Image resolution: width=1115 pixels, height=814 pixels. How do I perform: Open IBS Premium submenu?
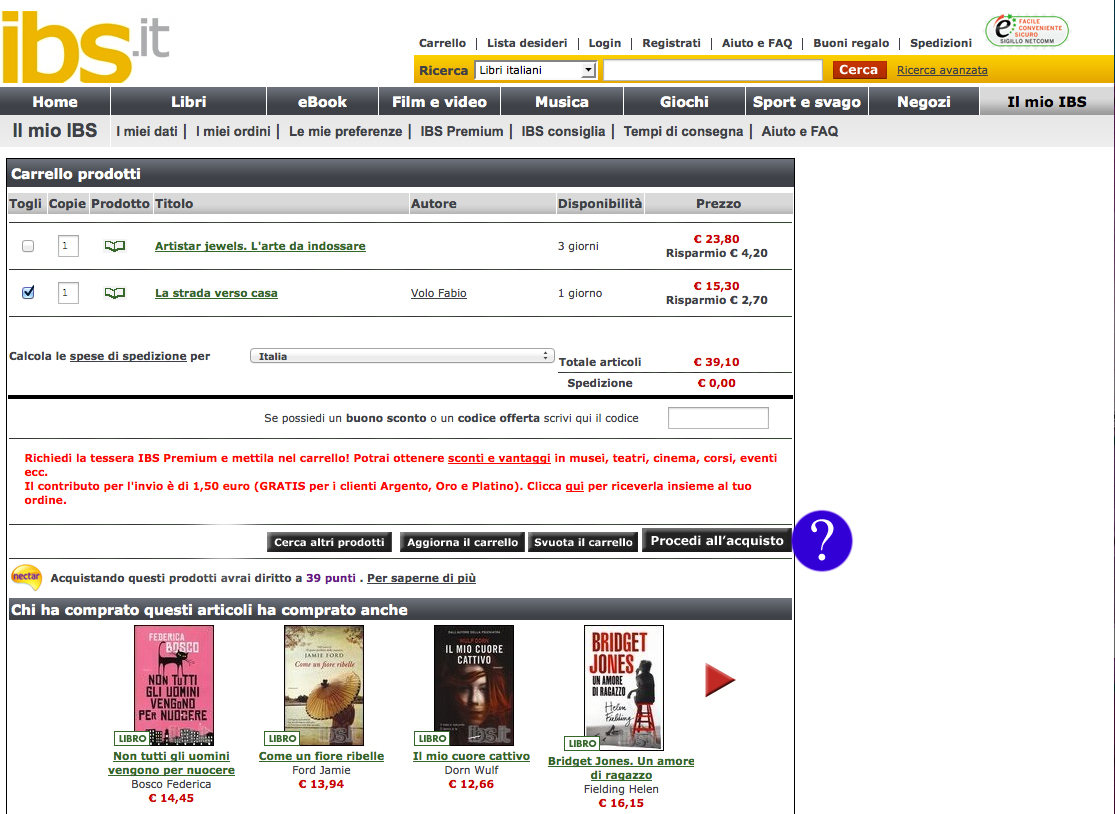(x=462, y=132)
